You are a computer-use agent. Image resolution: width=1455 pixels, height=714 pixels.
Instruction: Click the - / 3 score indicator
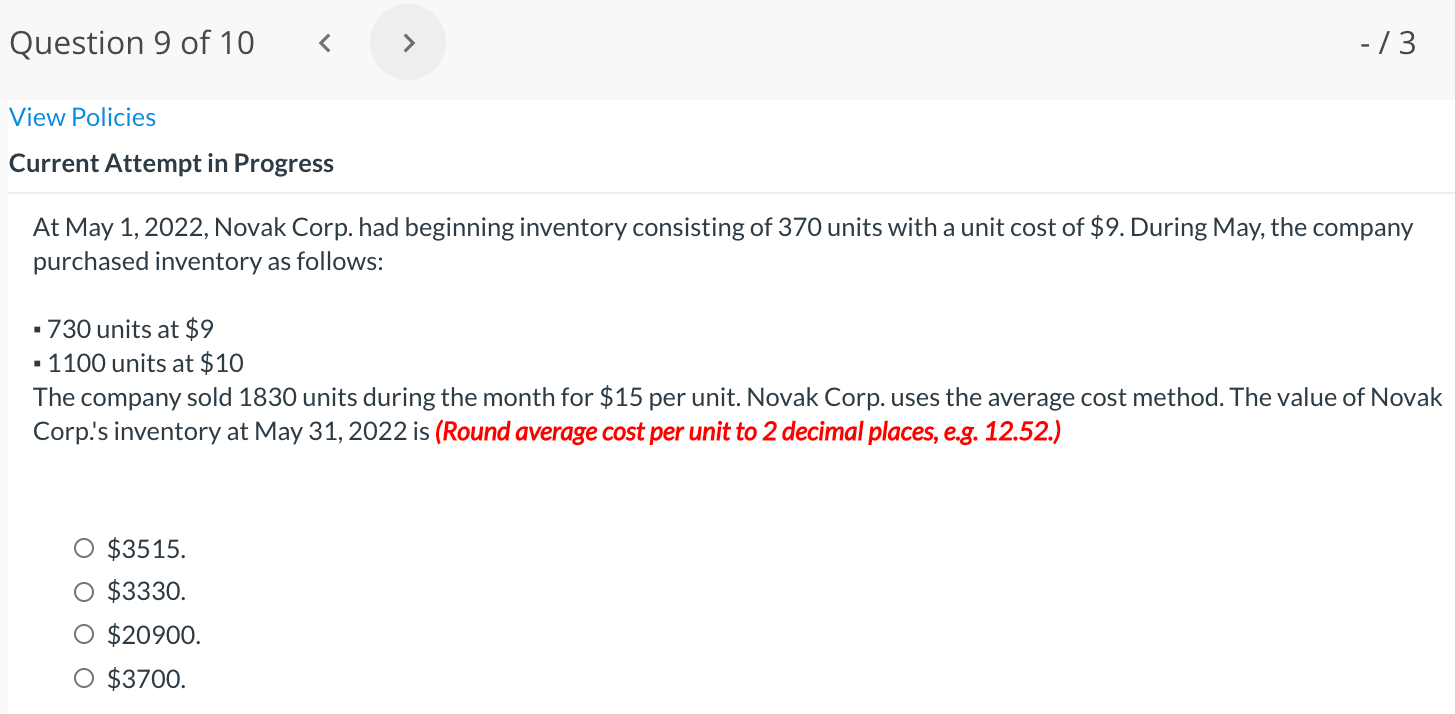coord(1390,42)
